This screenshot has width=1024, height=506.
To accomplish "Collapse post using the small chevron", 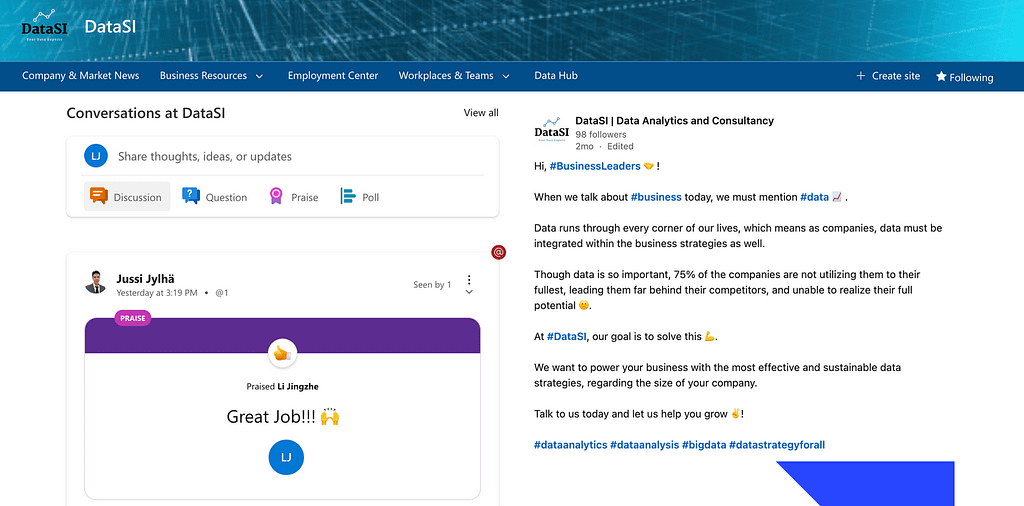I will click(x=469, y=293).
